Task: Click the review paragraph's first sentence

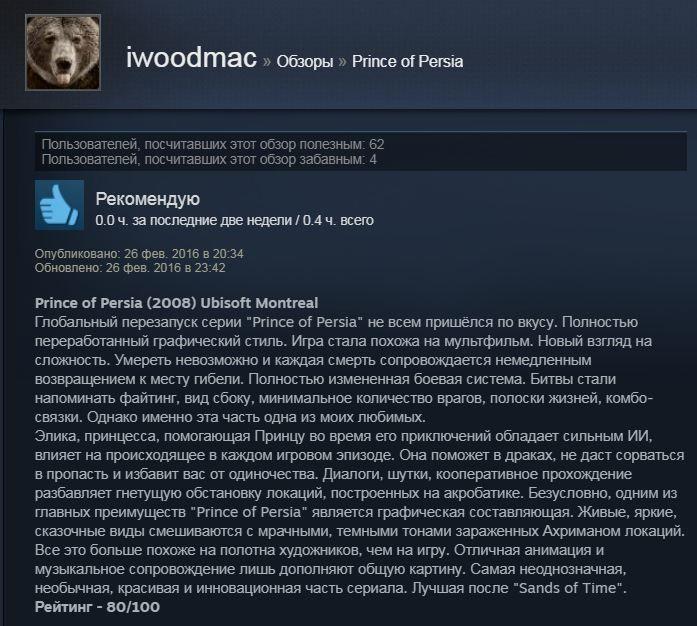Action: 295,322
